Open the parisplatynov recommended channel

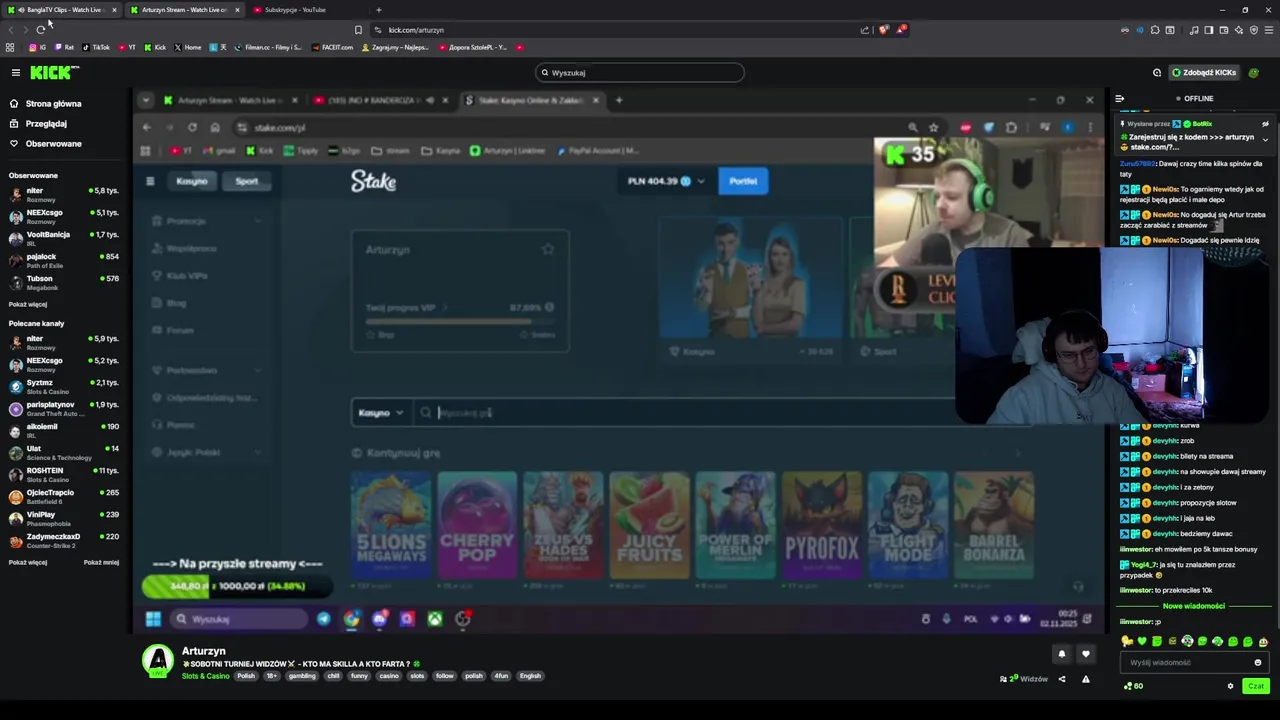click(x=63, y=408)
